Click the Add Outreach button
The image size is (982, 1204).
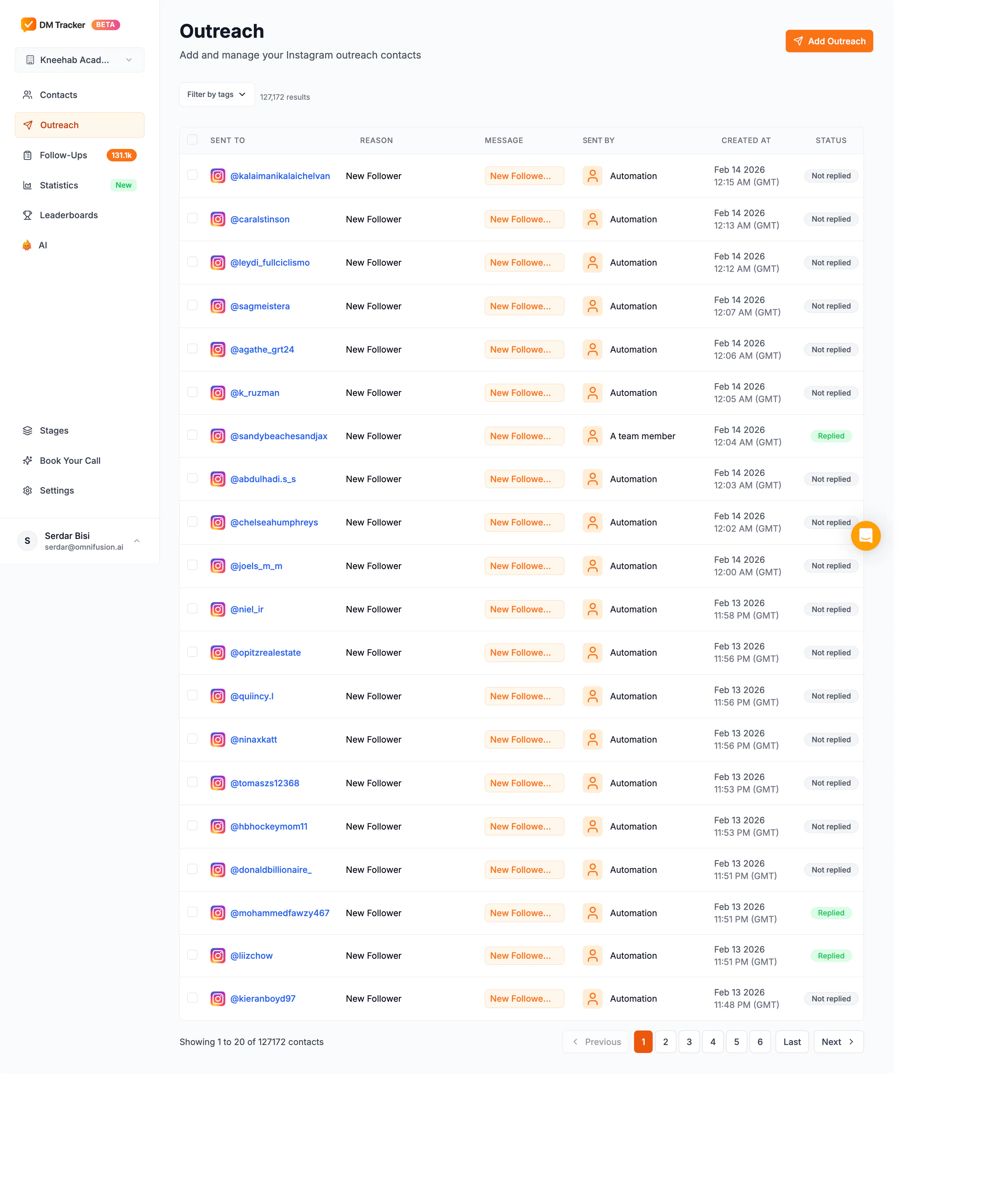point(829,41)
